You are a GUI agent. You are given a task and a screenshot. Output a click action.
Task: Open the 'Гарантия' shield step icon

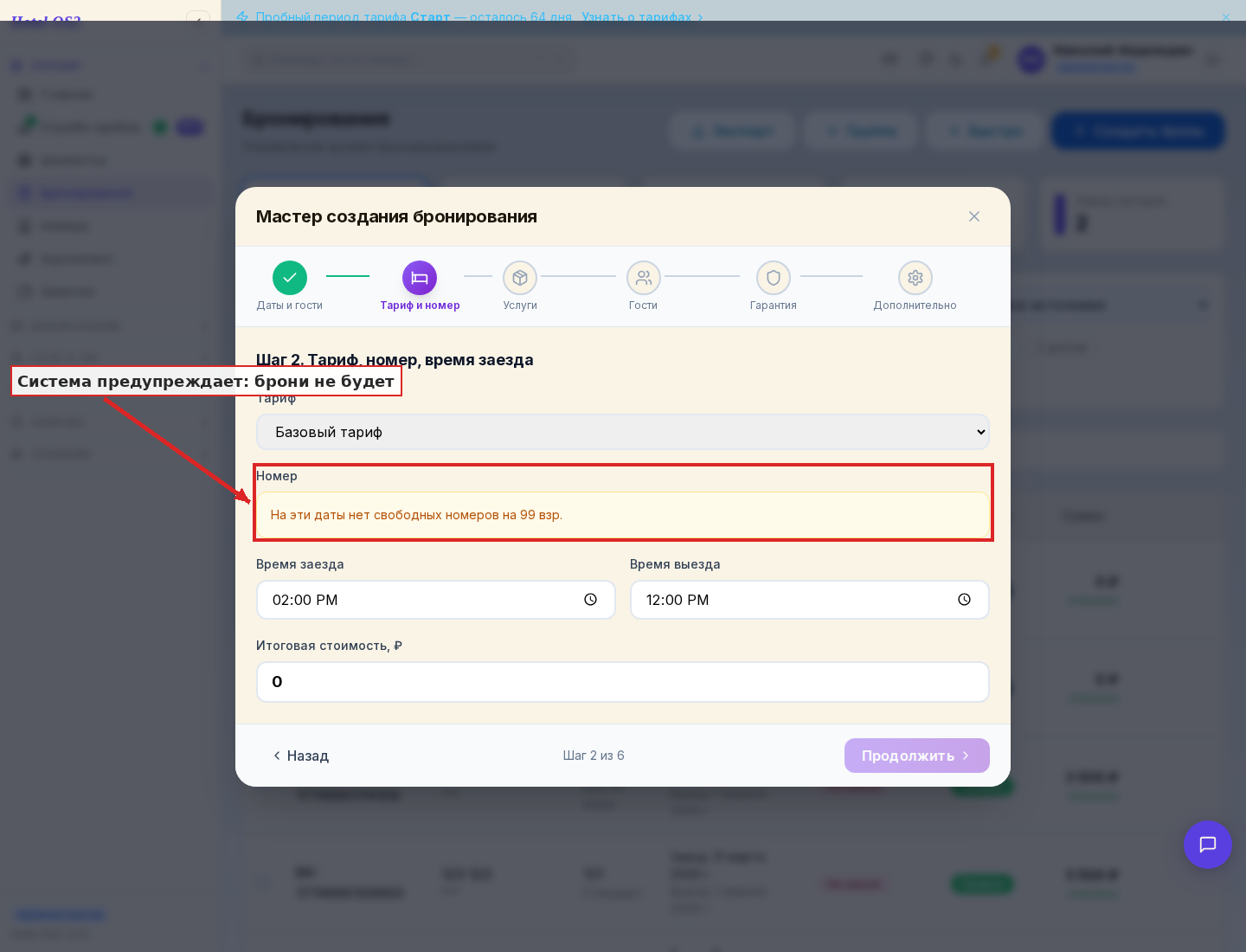pyautogui.click(x=774, y=278)
